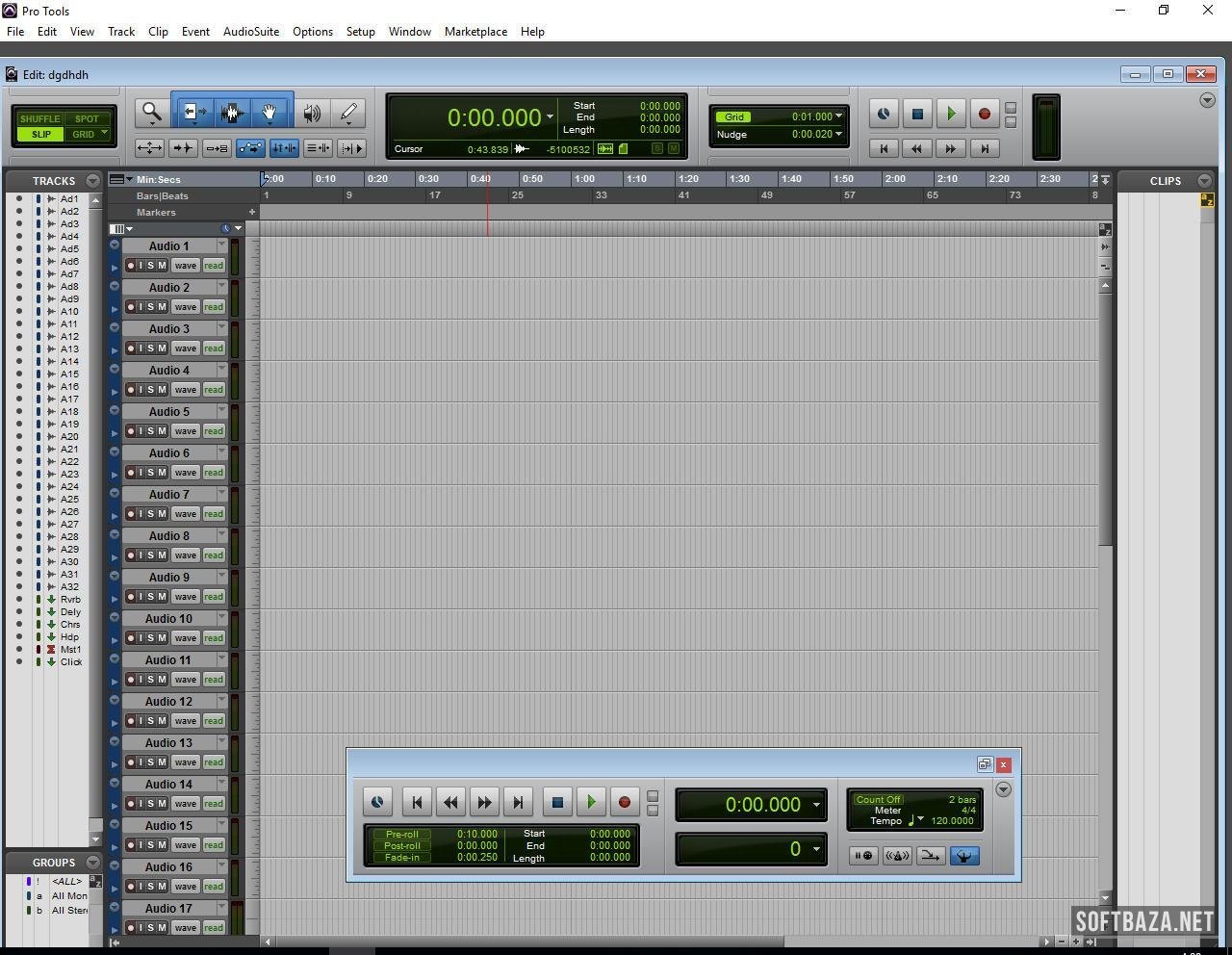Select the Trim tool
Image resolution: width=1232 pixels, height=955 pixels.
click(193, 113)
